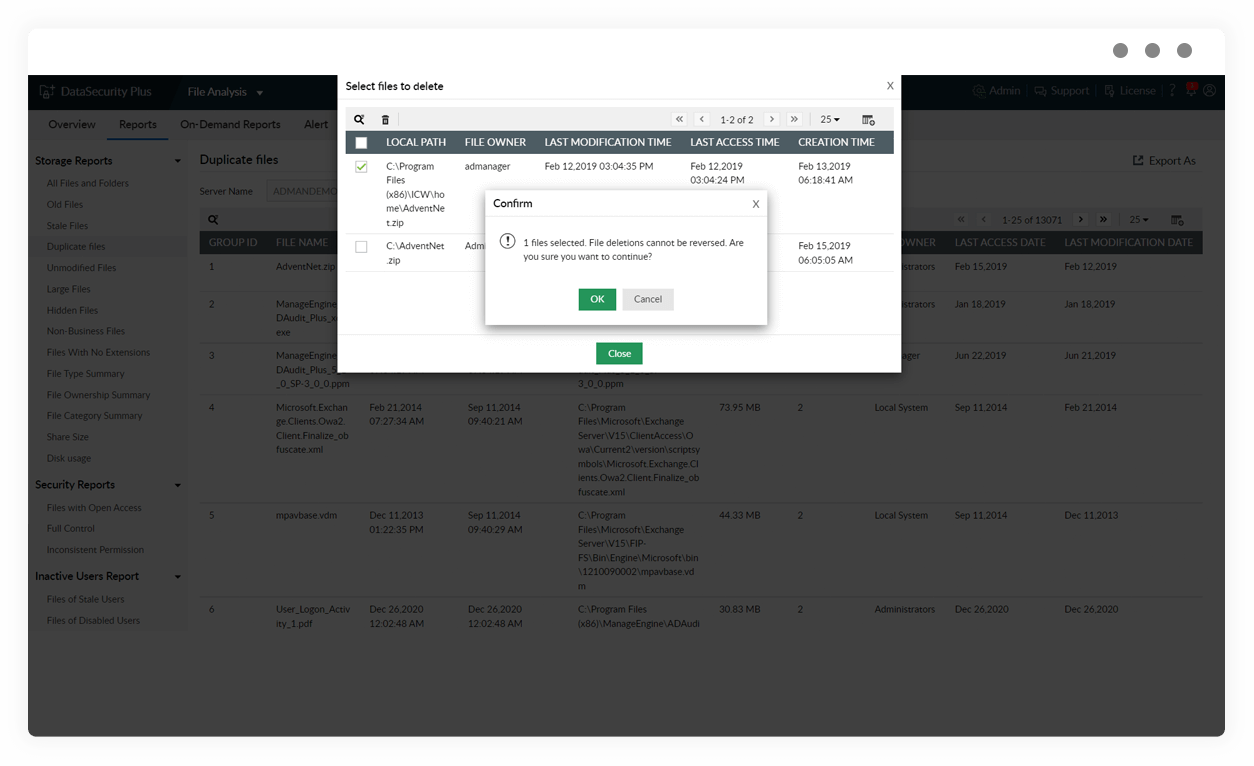Switch to the Overview tab
The width and height of the screenshot is (1254, 766).
71,125
